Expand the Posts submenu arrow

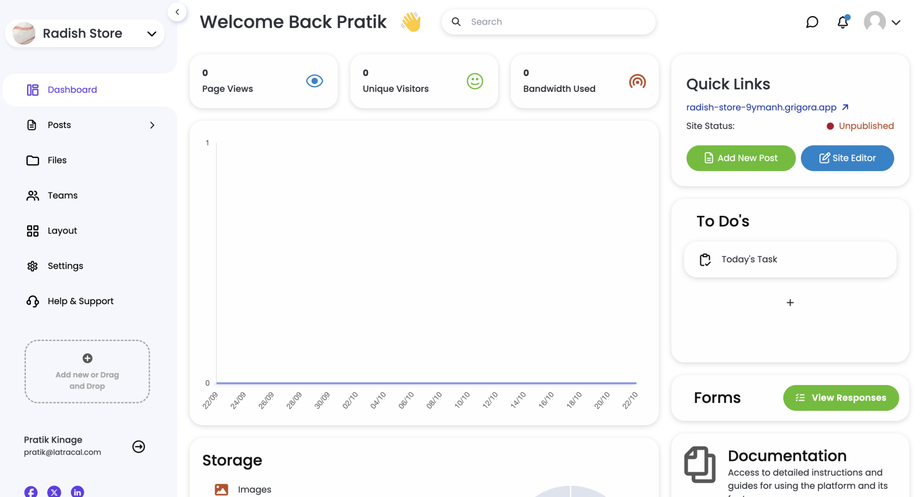(x=152, y=125)
